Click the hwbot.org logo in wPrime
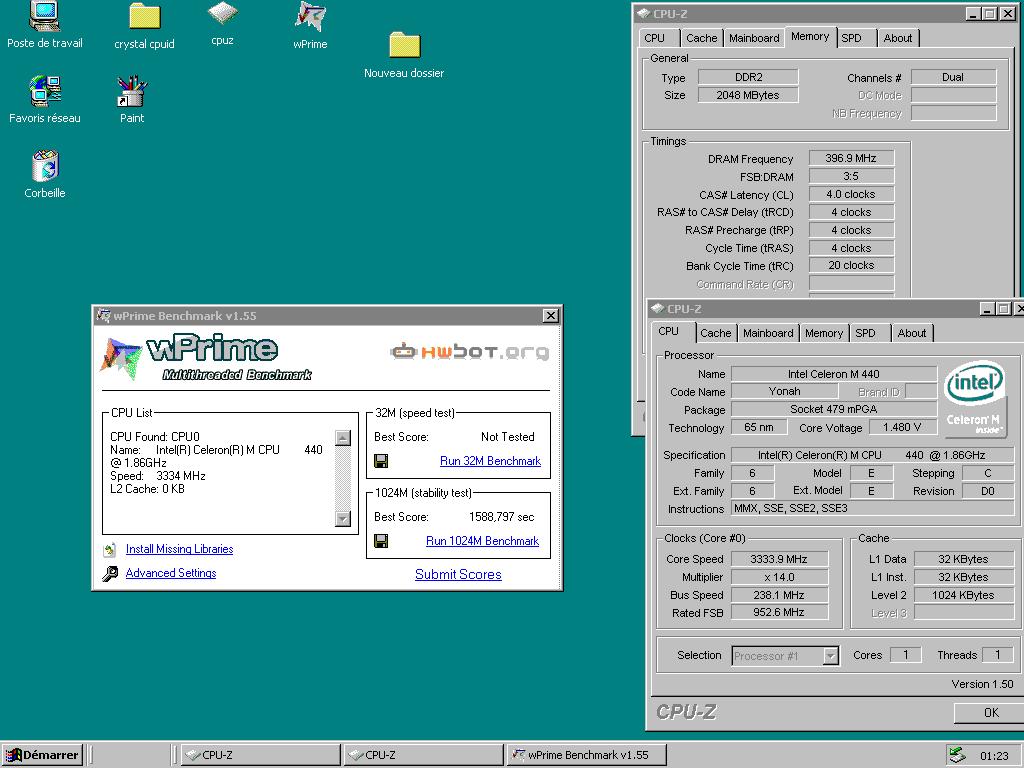The height and width of the screenshot is (768, 1024). click(470, 351)
